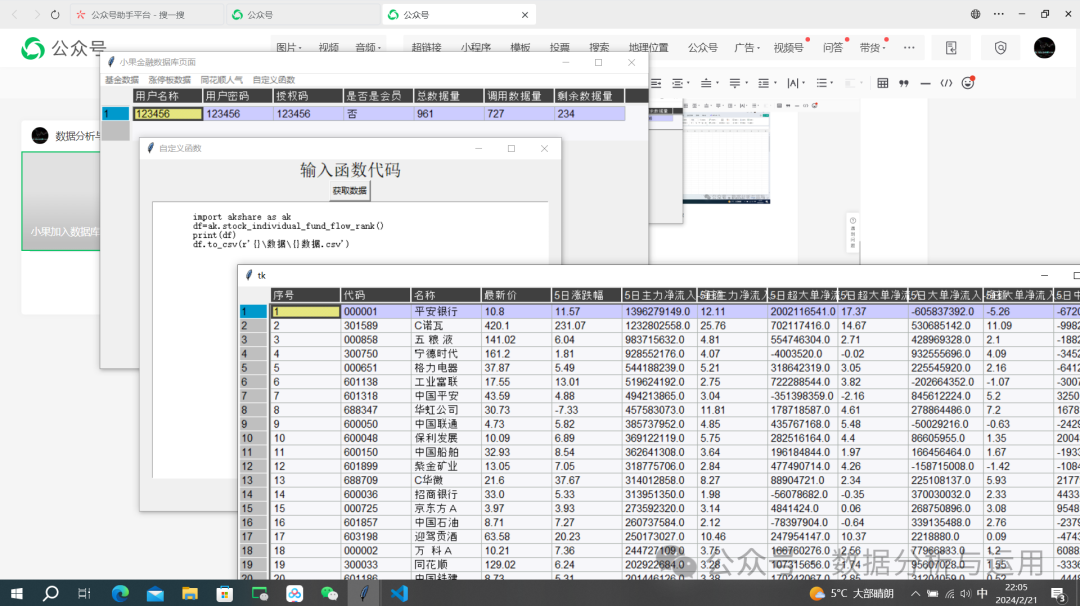Open notification center in taskbar

pyautogui.click(x=1059, y=593)
